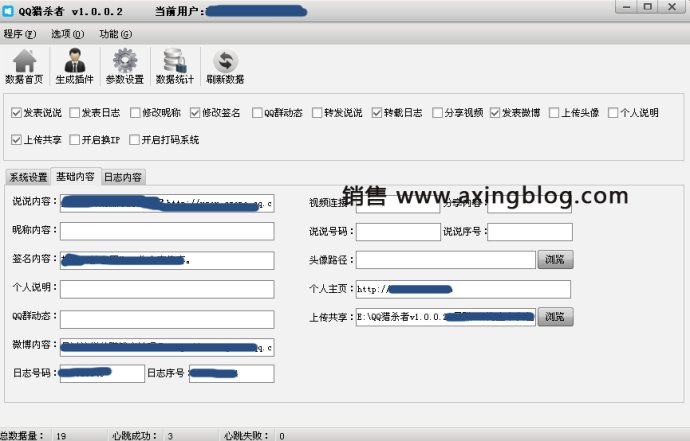Click the 日志序号 field

tap(231, 373)
